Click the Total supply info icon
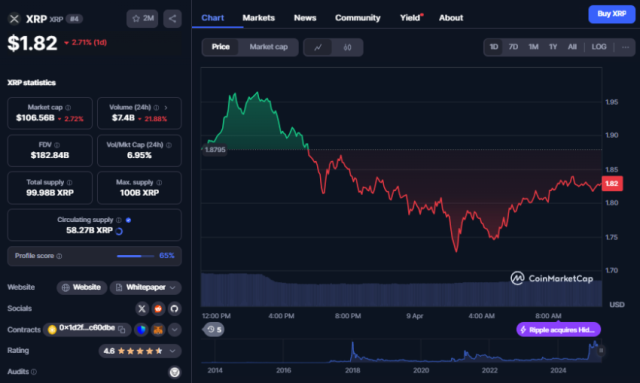 click(69, 183)
